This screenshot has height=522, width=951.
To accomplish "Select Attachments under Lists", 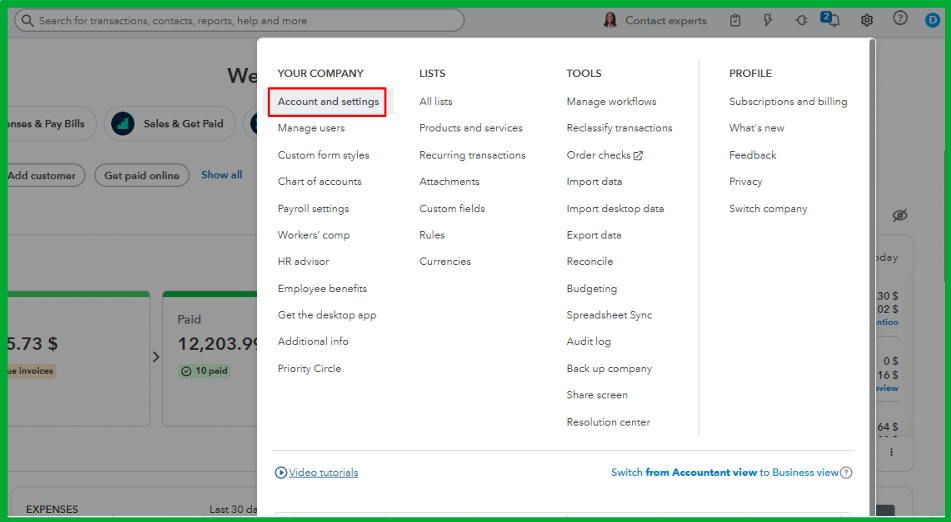I will point(449,181).
